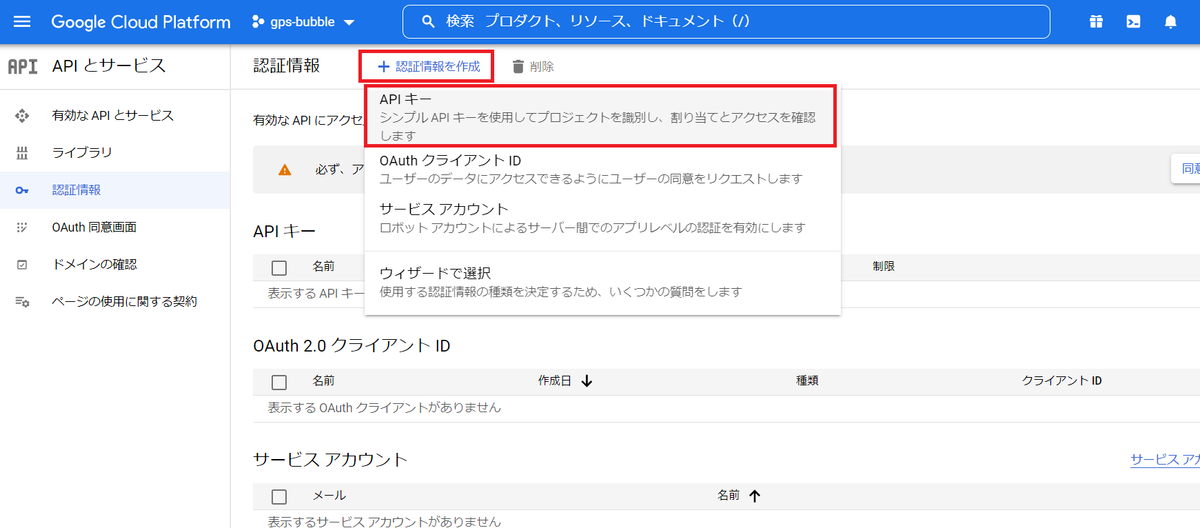Click メール column header
This screenshot has width=1200, height=528.
pyautogui.click(x=329, y=495)
